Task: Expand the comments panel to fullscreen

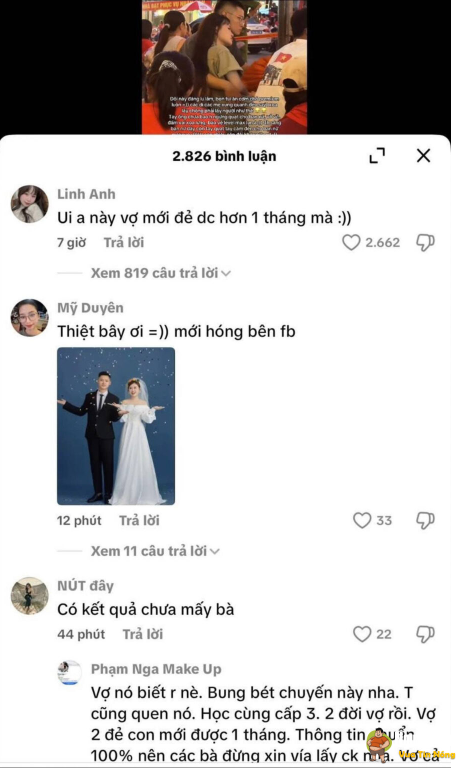Action: click(x=377, y=156)
